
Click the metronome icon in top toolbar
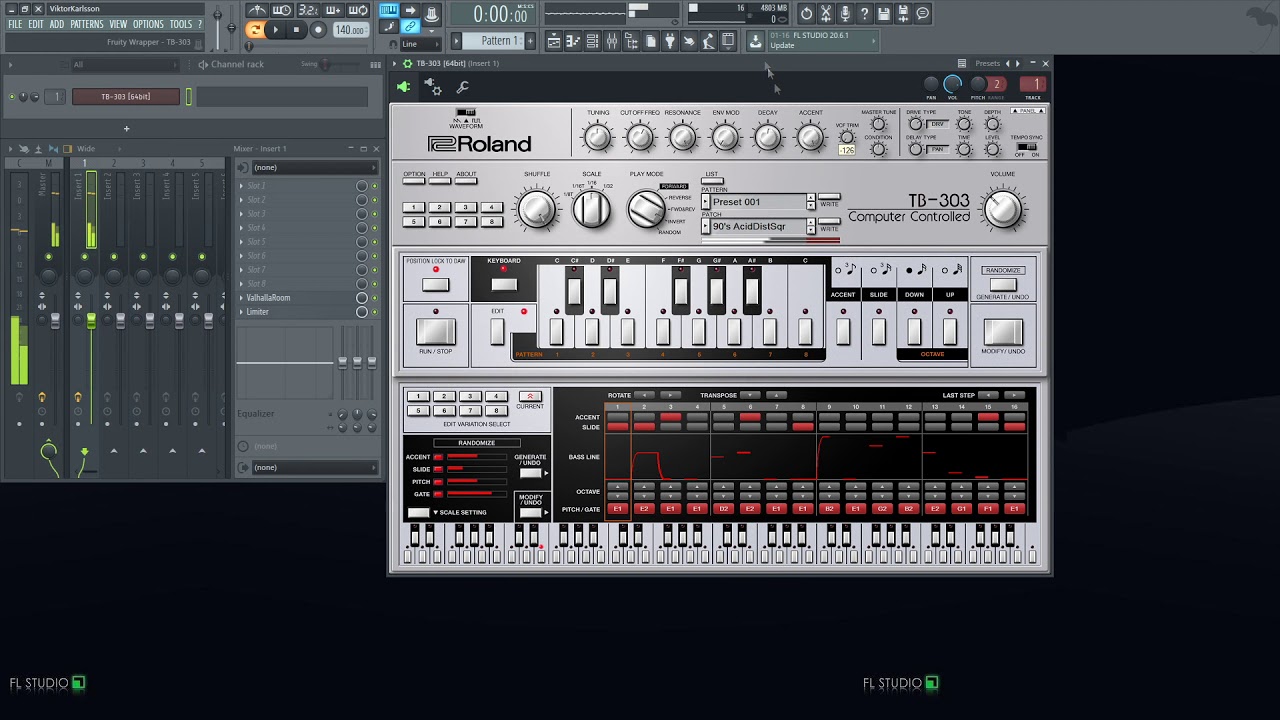tap(257, 11)
